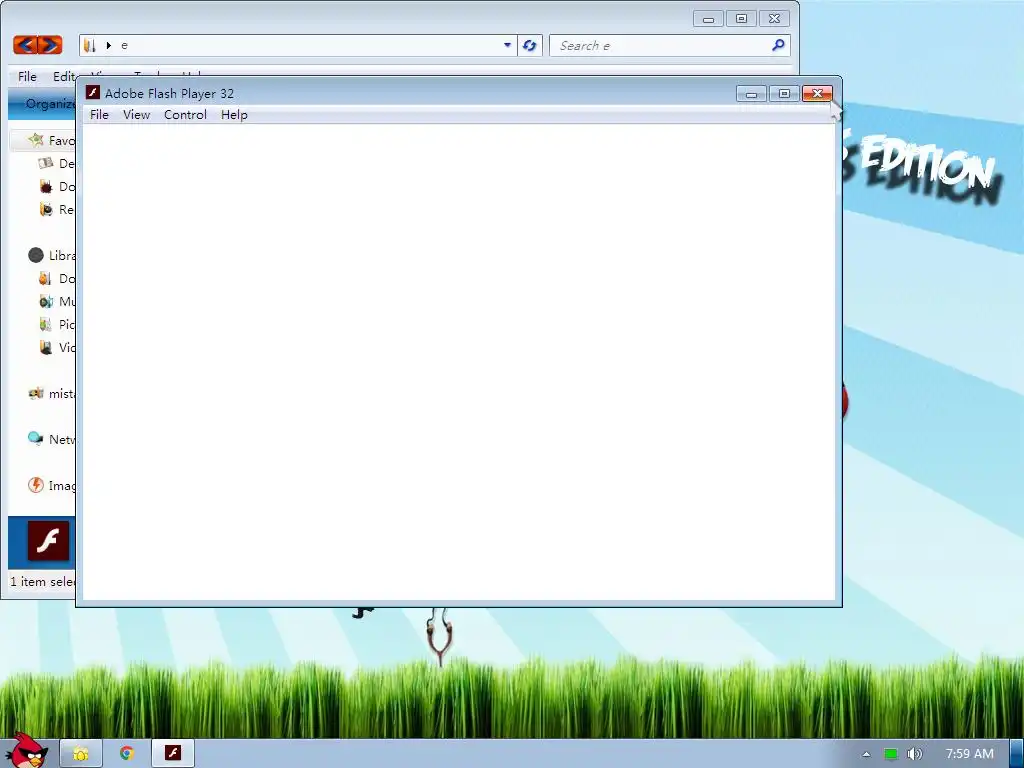Click the Show desktop strip

point(1017,754)
